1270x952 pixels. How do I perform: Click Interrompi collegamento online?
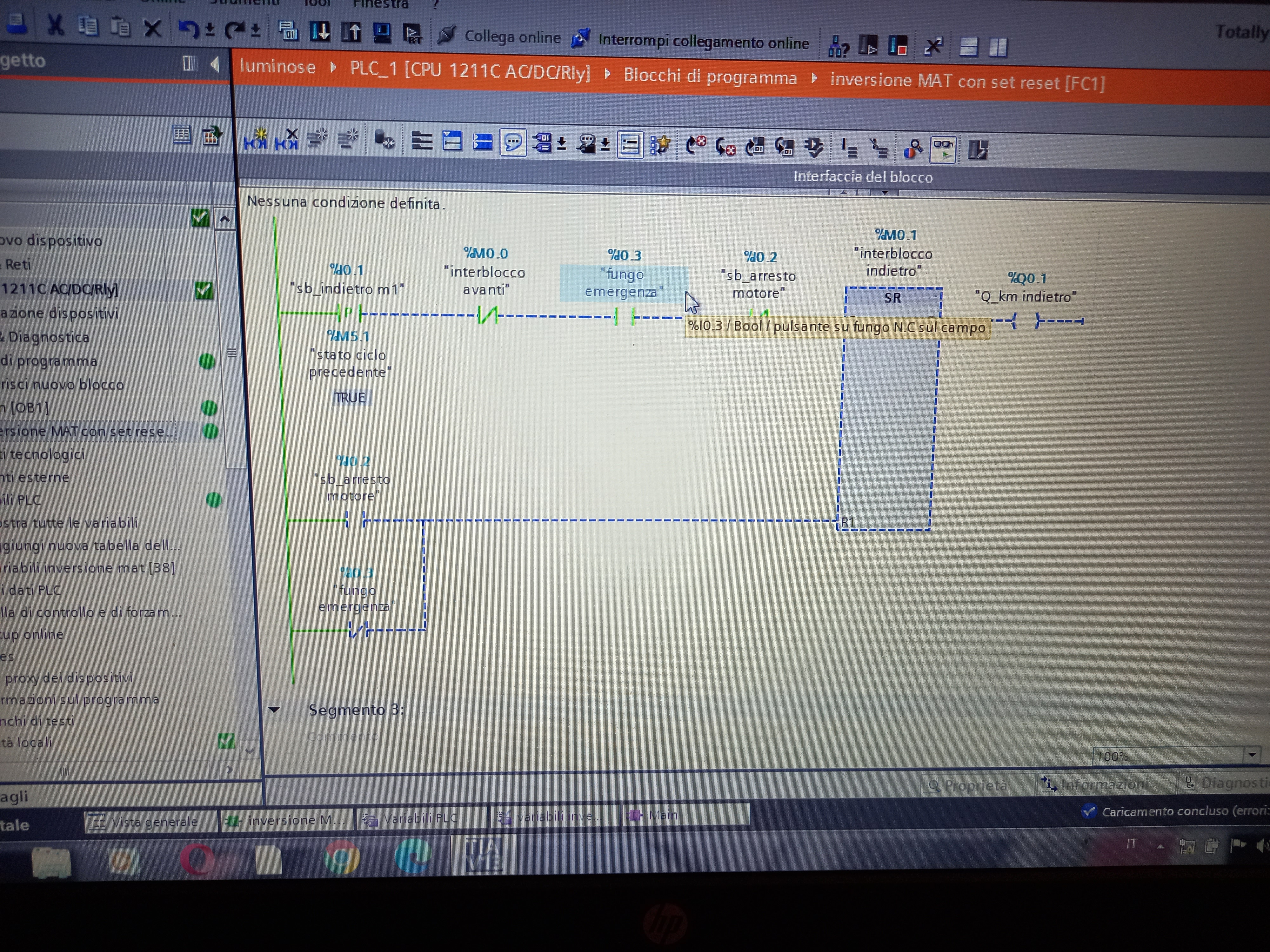tap(691, 41)
